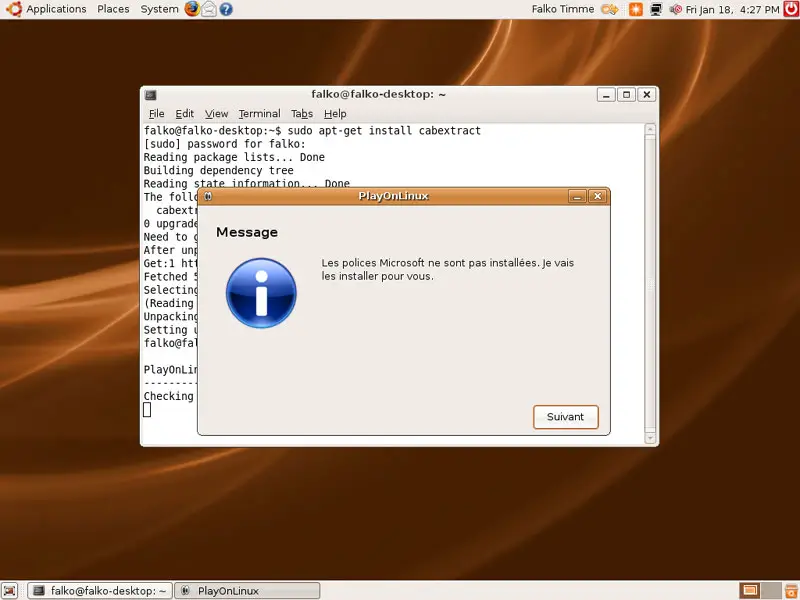
Task: Click the terminal window menu icon
Action: pyautogui.click(x=151, y=95)
